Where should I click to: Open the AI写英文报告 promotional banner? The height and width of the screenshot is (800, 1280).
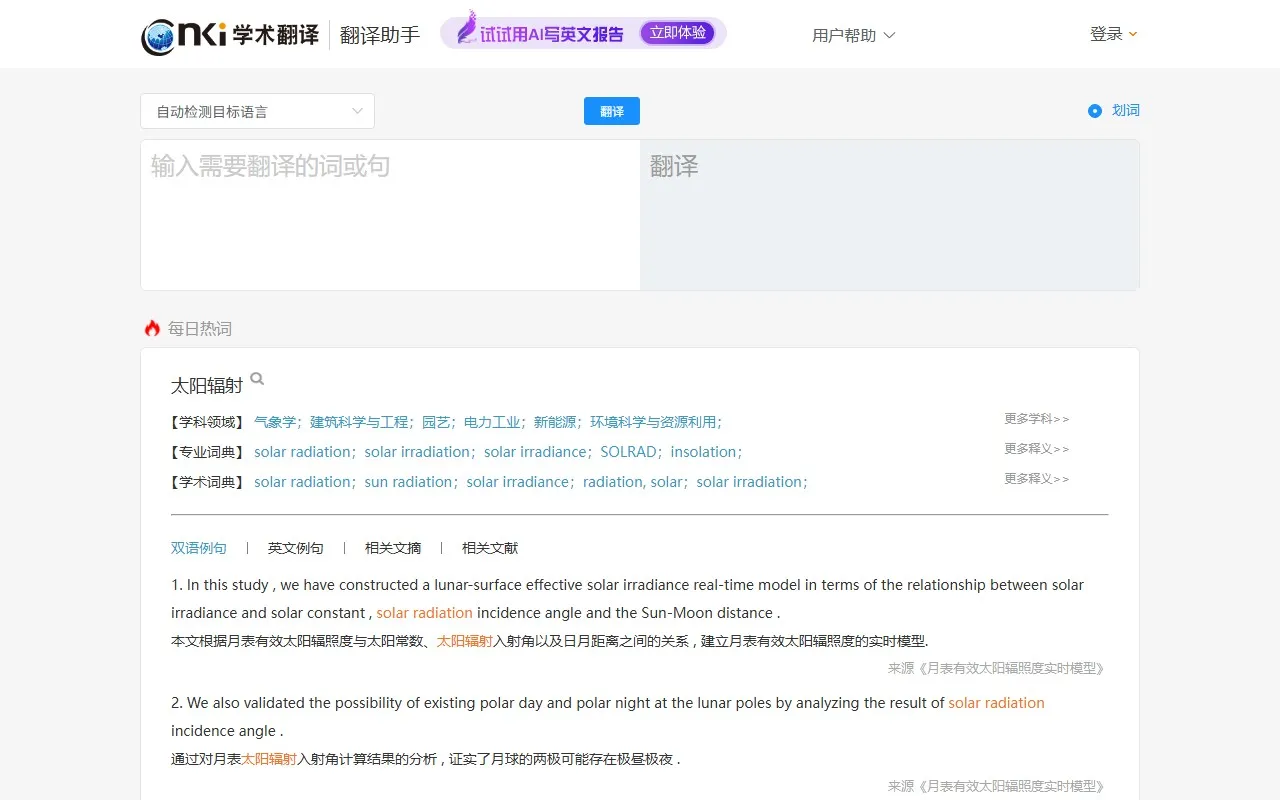point(583,33)
